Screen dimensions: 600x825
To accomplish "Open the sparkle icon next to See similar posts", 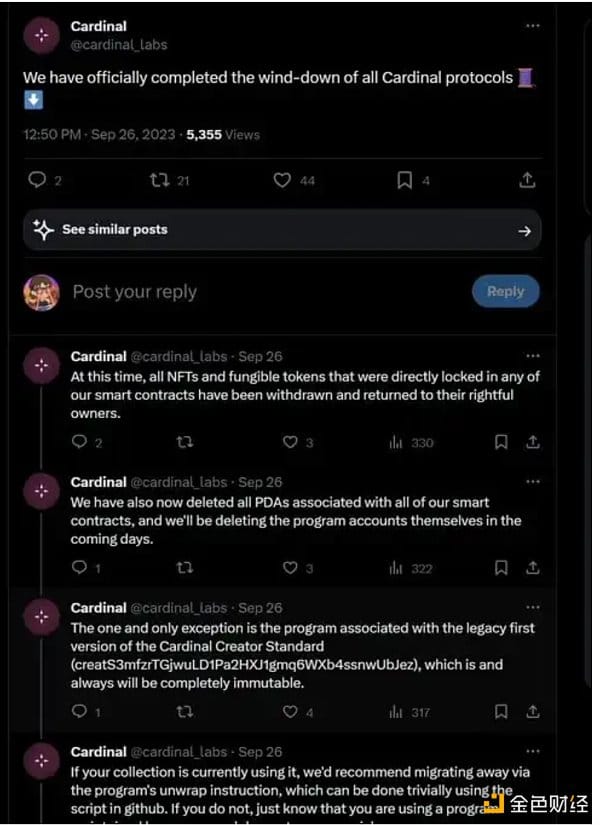I will pyautogui.click(x=43, y=230).
